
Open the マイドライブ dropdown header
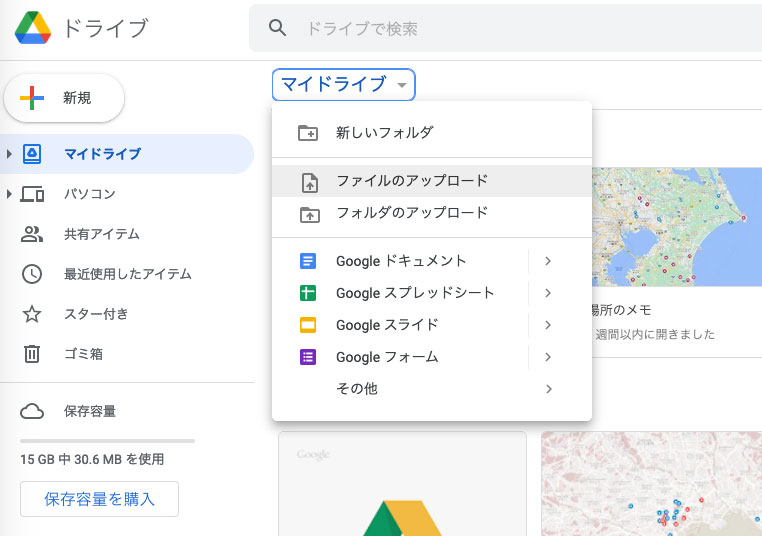point(344,85)
